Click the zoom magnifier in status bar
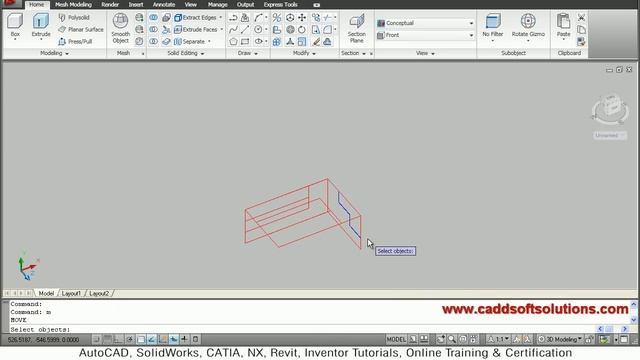The image size is (640, 360). pyautogui.click(x=452, y=339)
